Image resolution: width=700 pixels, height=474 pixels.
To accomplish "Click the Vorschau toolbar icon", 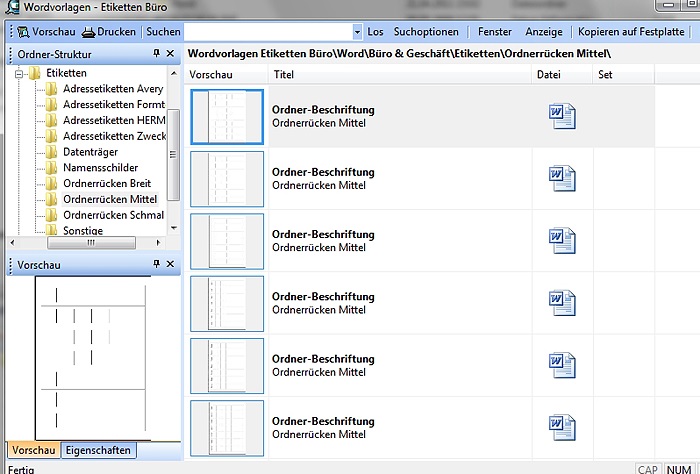I will (20, 32).
